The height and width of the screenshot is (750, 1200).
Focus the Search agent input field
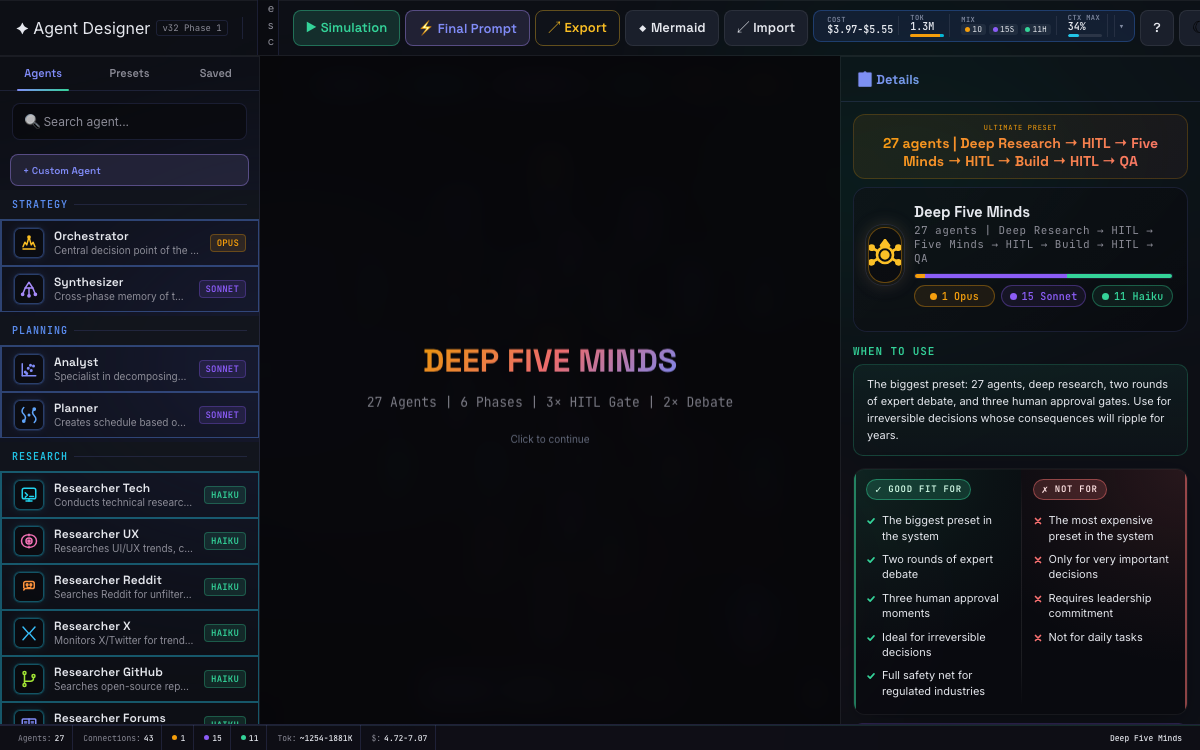[x=129, y=121]
